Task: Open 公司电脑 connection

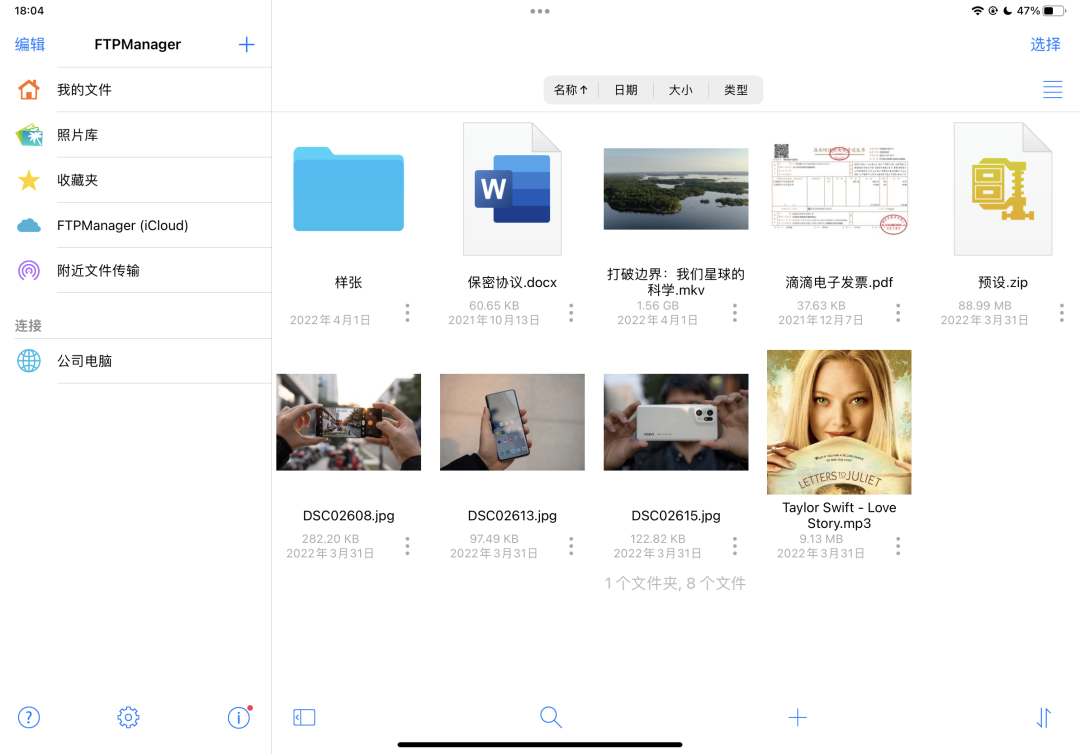Action: [84, 361]
